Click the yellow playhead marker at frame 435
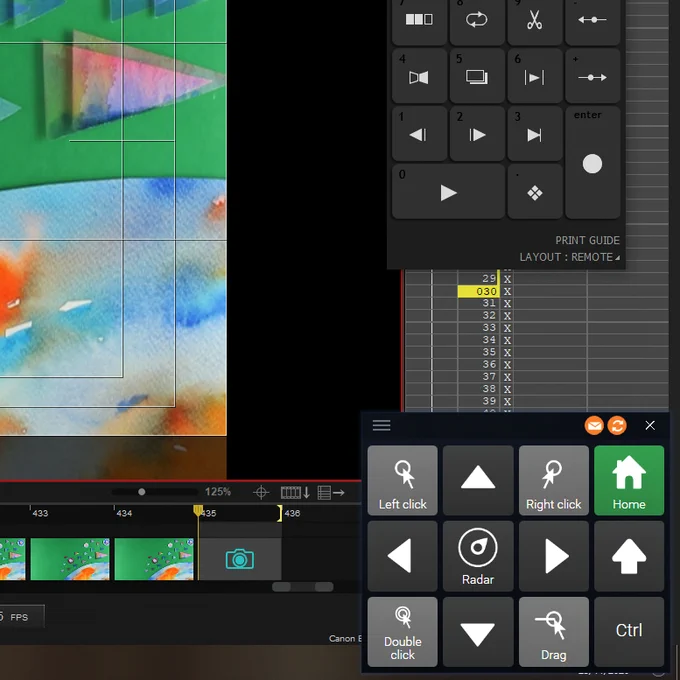 pyautogui.click(x=198, y=510)
